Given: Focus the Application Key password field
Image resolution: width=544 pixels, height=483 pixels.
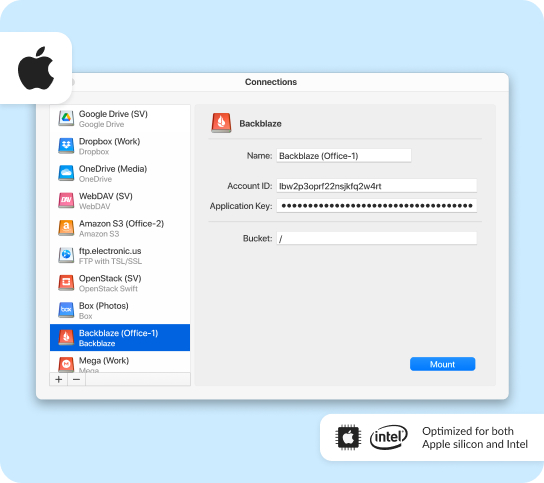Looking at the screenshot, I should (376, 206).
